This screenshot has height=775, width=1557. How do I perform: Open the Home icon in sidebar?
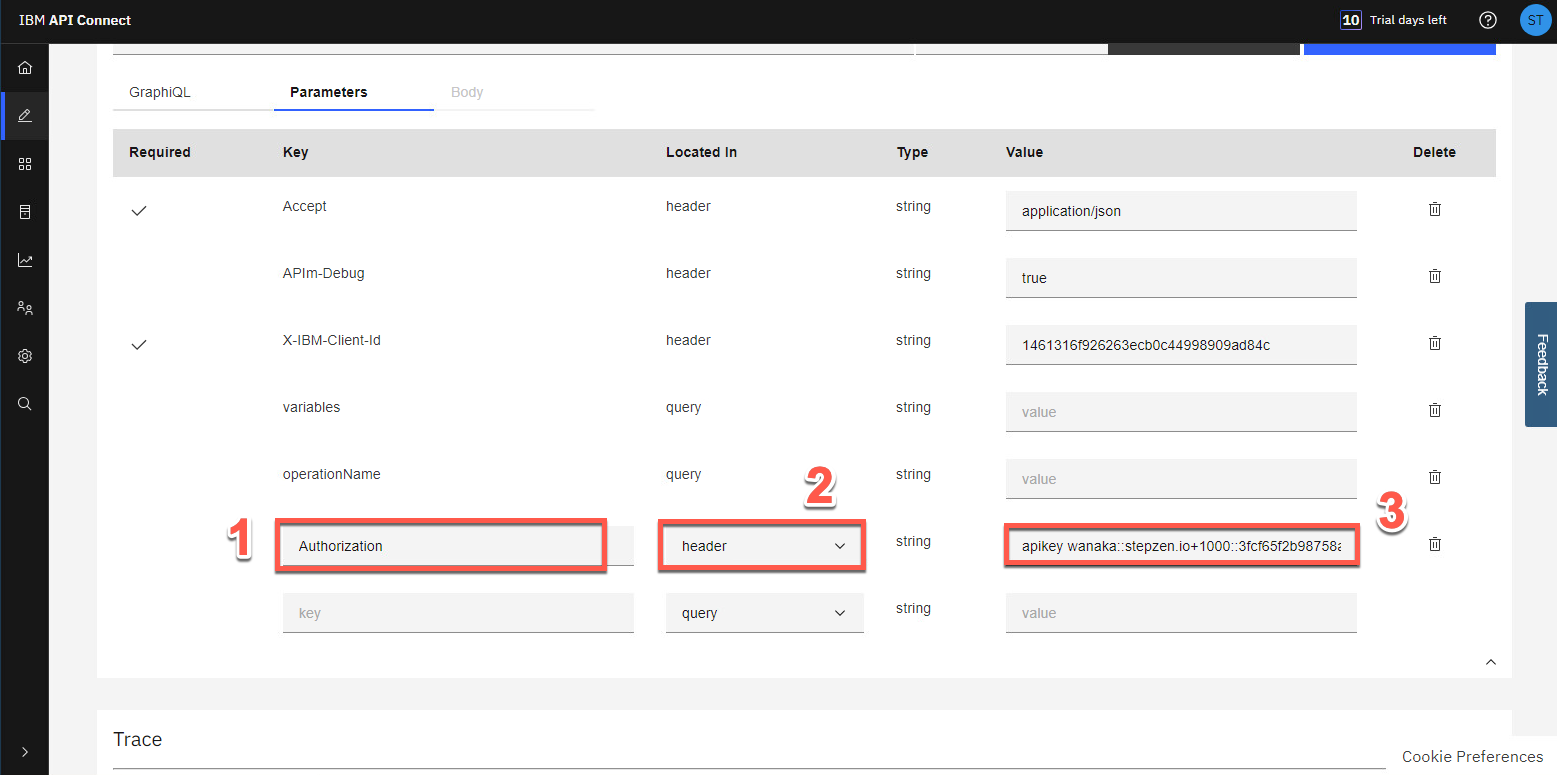pos(25,68)
